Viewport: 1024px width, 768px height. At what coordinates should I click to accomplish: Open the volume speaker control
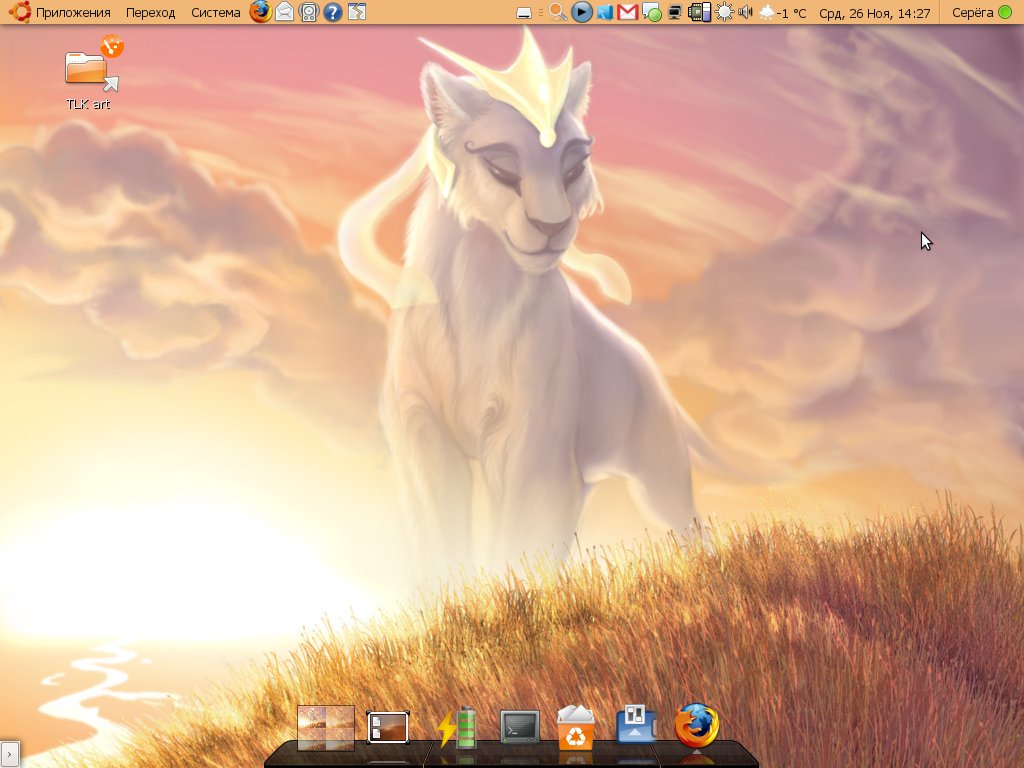pyautogui.click(x=744, y=12)
